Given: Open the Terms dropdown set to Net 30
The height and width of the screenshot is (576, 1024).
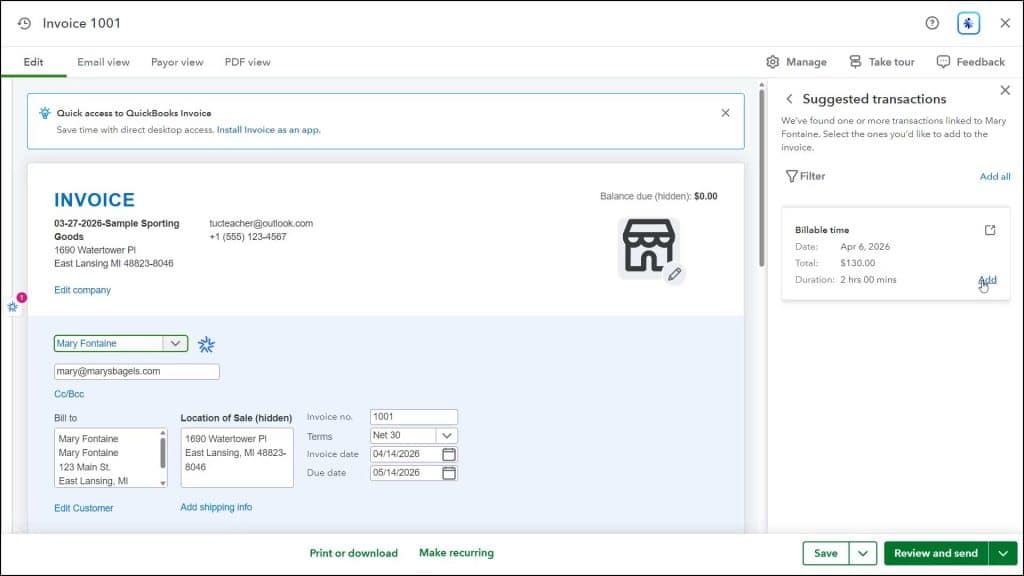Looking at the screenshot, I should pos(447,435).
